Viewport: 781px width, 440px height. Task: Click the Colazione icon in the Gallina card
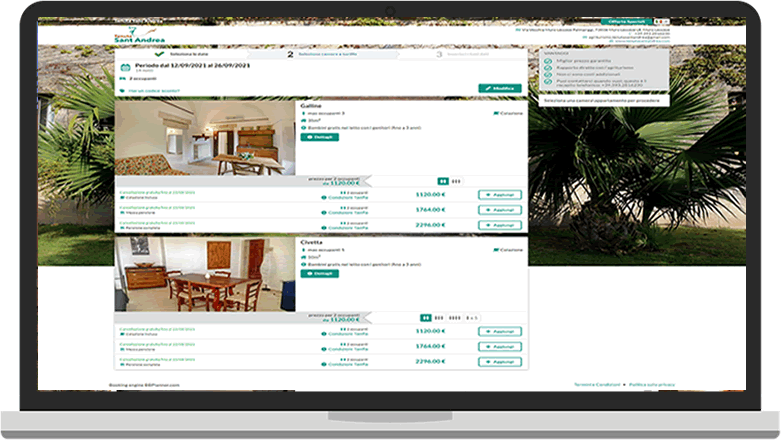[495, 114]
